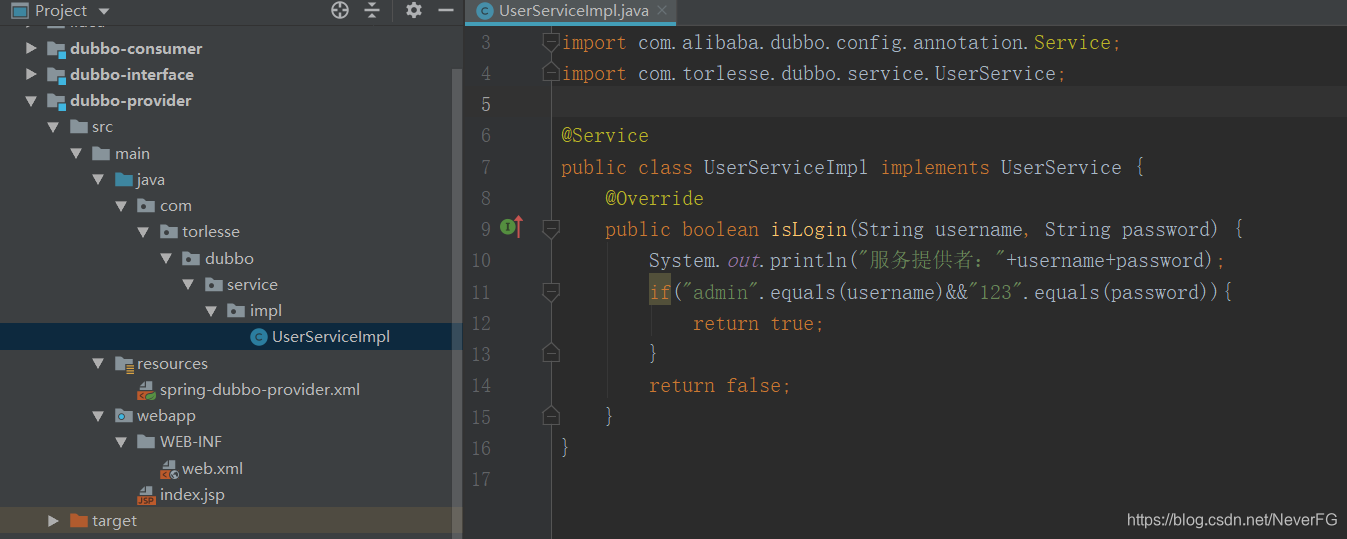Toggle the fold marker on line 4
Viewport: 1347px width, 539px height.
point(550,73)
